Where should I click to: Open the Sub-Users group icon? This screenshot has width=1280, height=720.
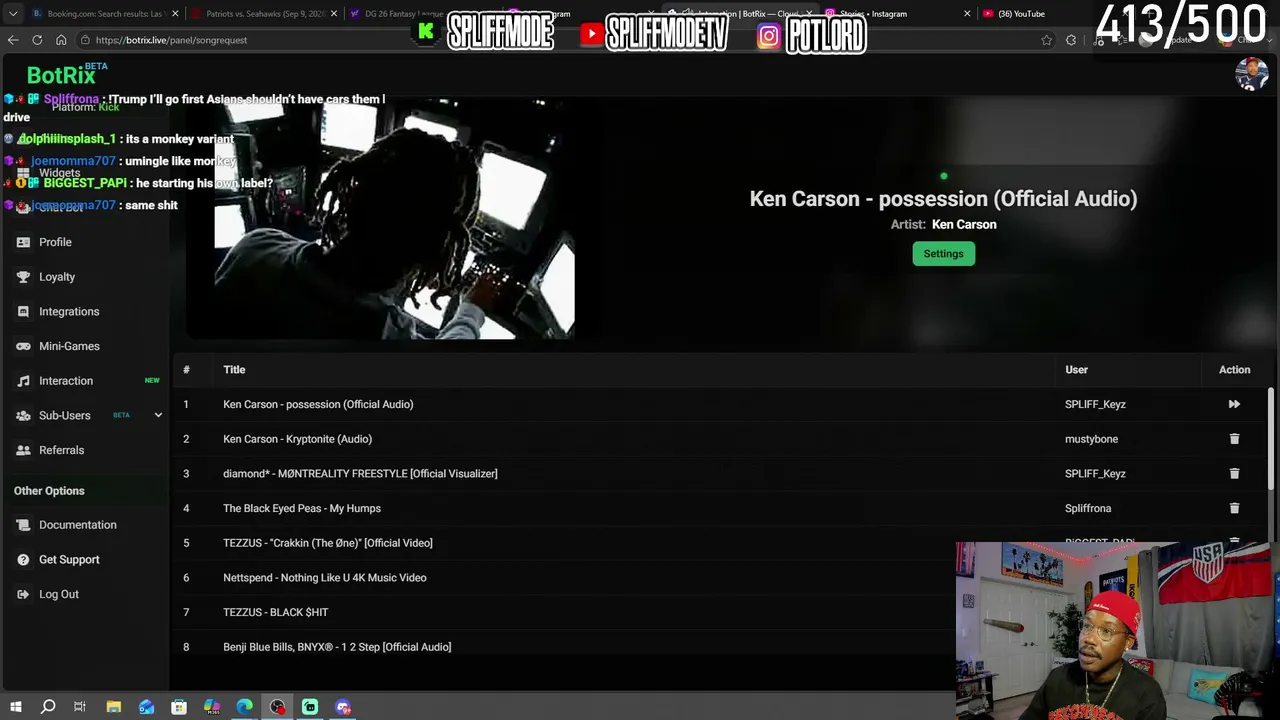(x=23, y=416)
